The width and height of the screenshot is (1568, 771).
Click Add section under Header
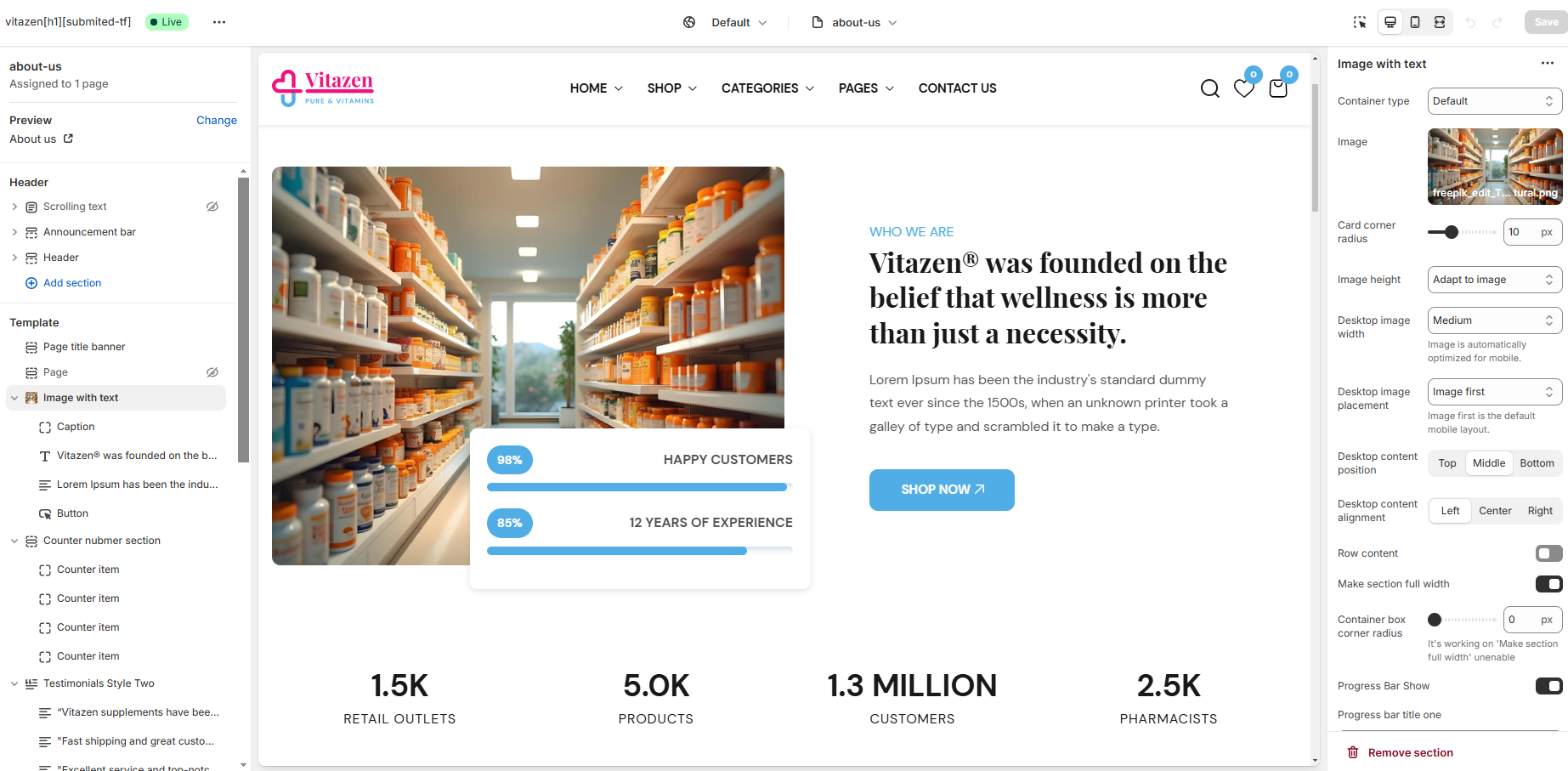click(72, 283)
